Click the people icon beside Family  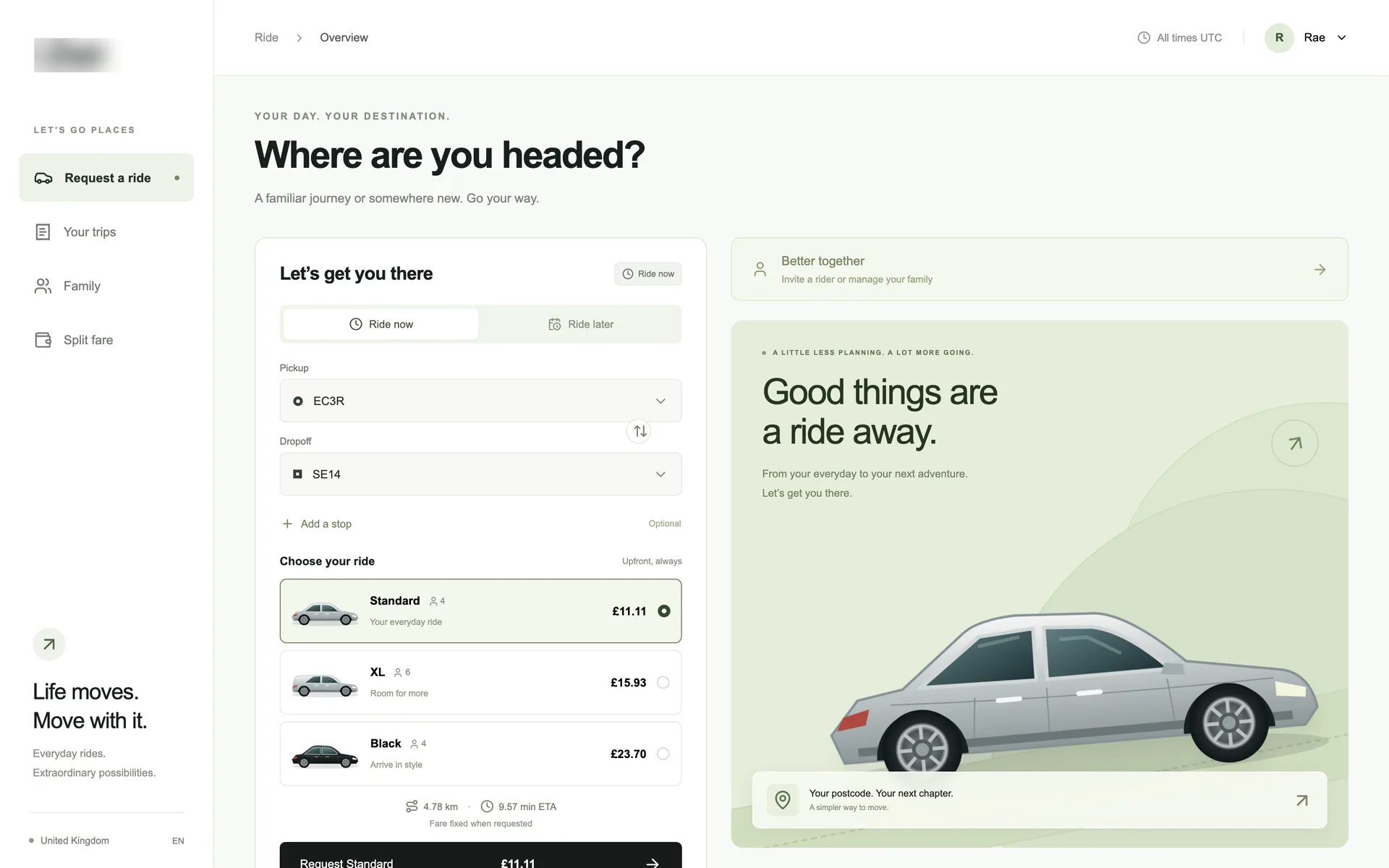(43, 286)
